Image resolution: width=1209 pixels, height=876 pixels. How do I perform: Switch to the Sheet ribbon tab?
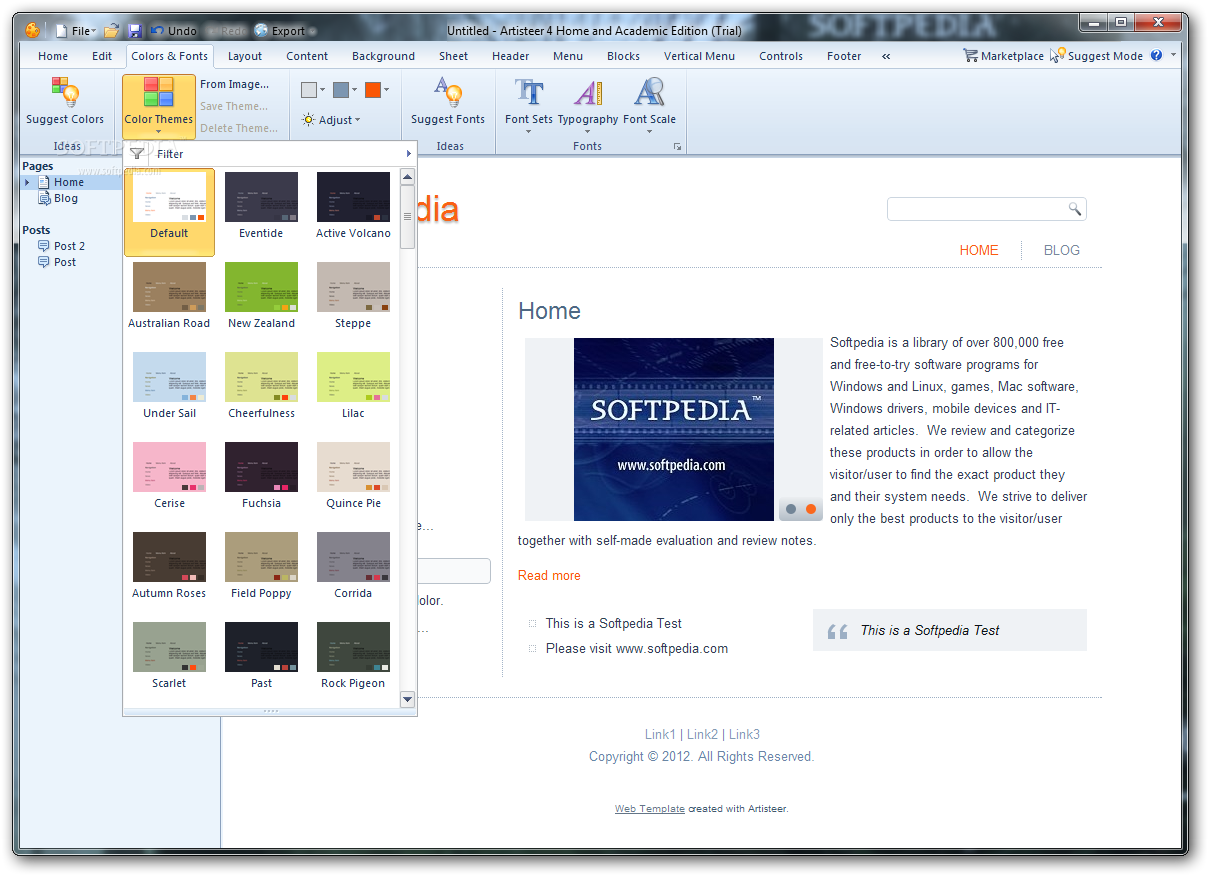(x=454, y=56)
